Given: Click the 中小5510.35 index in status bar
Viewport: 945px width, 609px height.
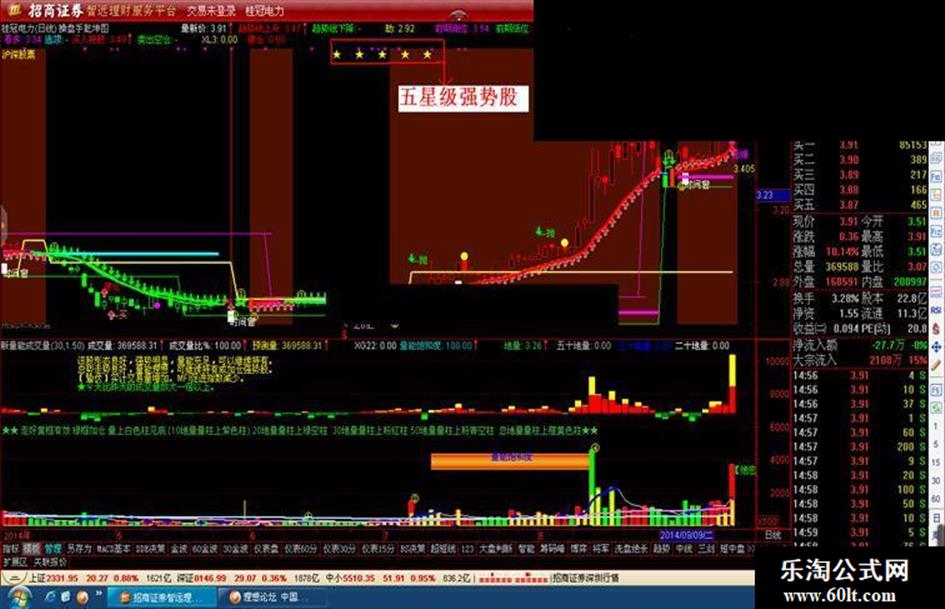Looking at the screenshot, I should [351, 578].
